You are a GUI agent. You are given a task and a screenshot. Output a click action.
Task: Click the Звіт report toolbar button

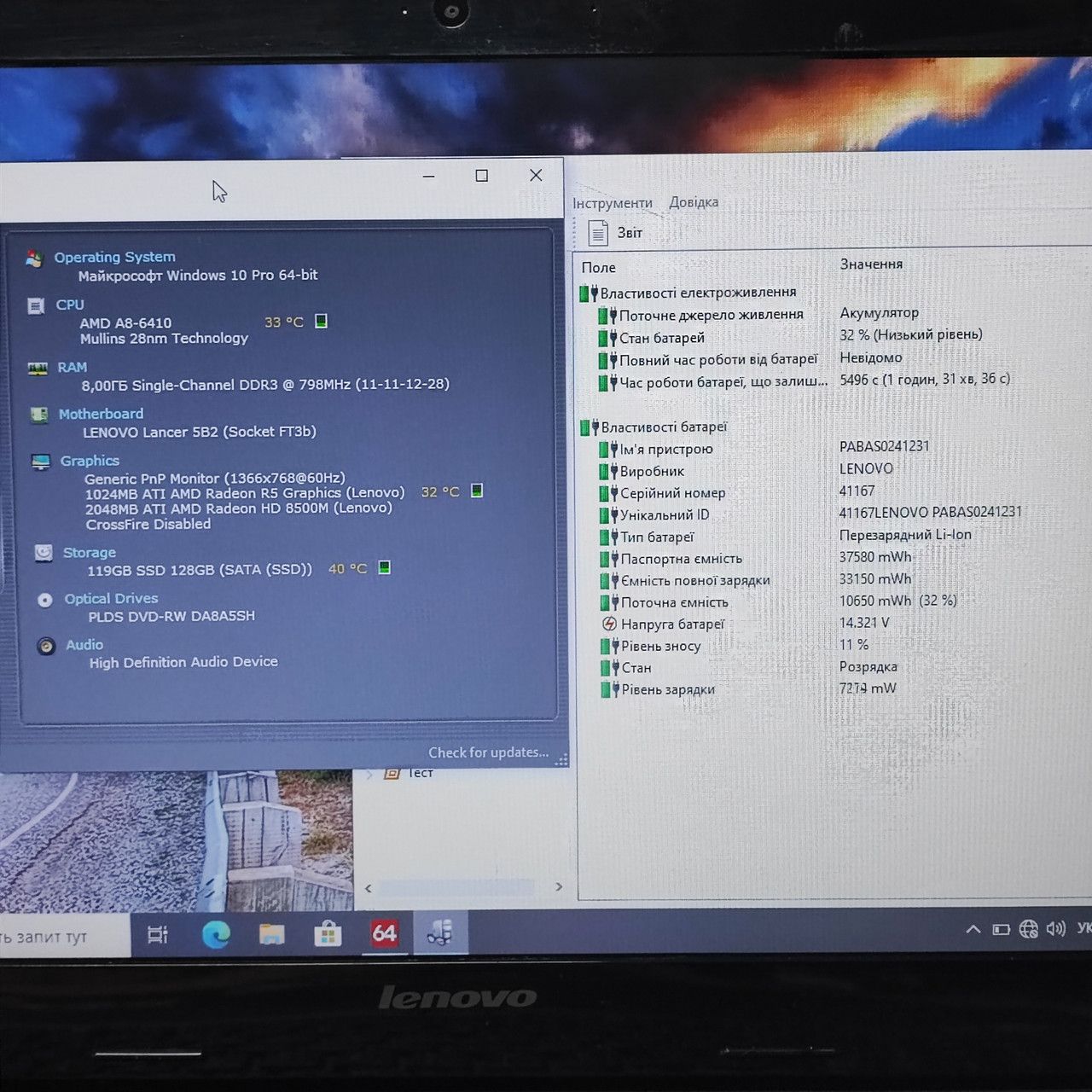pyautogui.click(x=615, y=232)
